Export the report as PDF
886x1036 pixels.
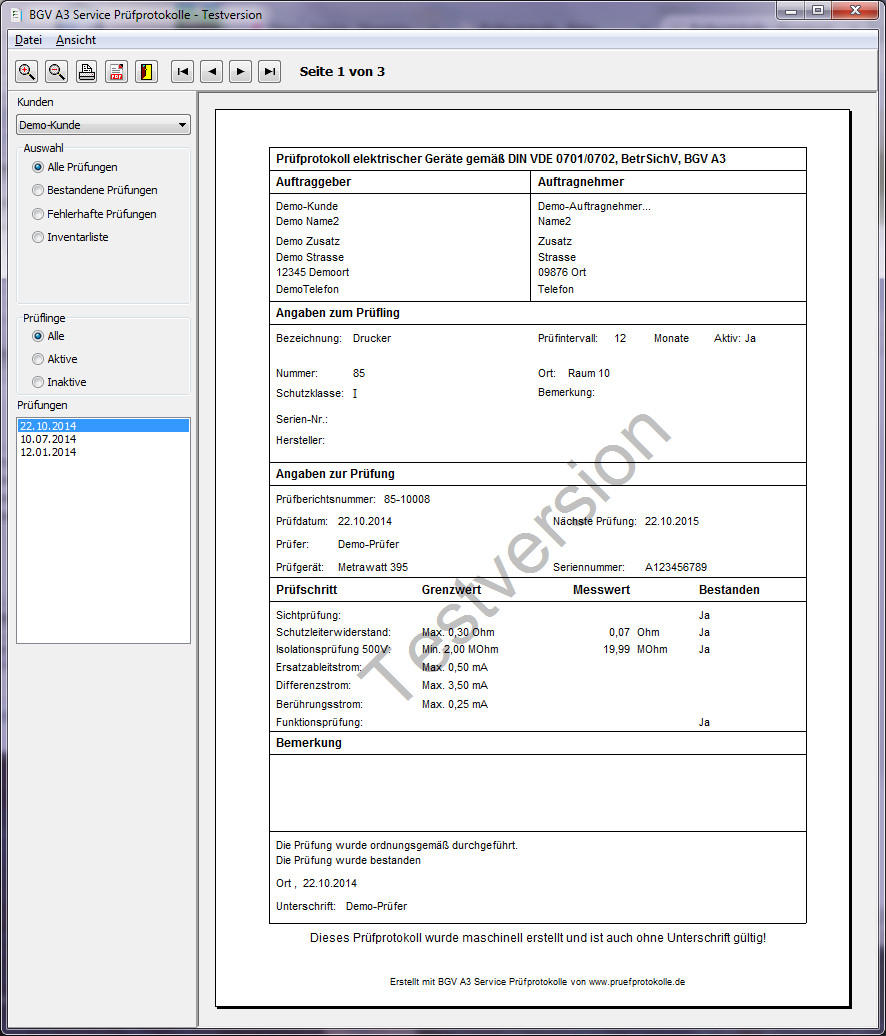click(117, 71)
